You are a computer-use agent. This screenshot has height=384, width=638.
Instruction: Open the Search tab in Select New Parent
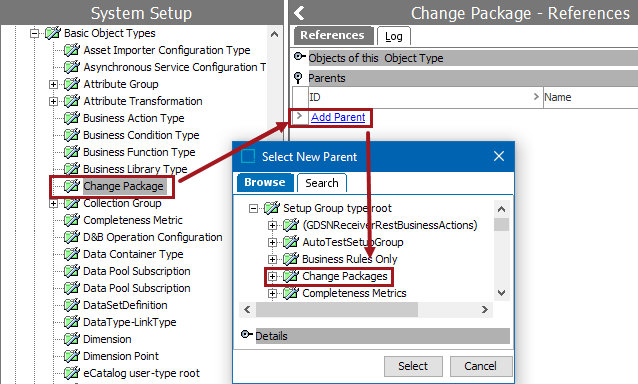click(322, 183)
